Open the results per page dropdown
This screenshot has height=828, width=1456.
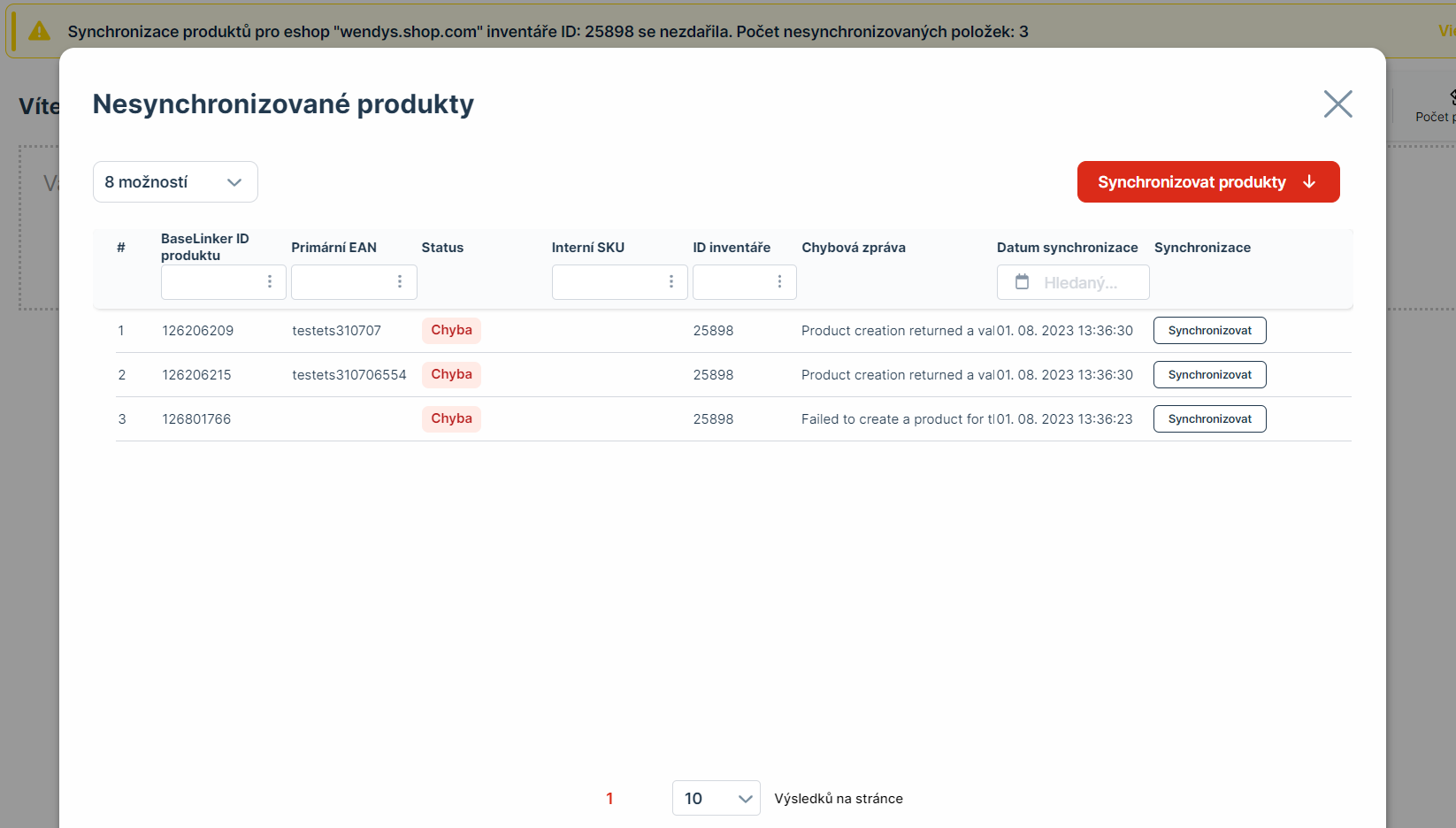716,798
